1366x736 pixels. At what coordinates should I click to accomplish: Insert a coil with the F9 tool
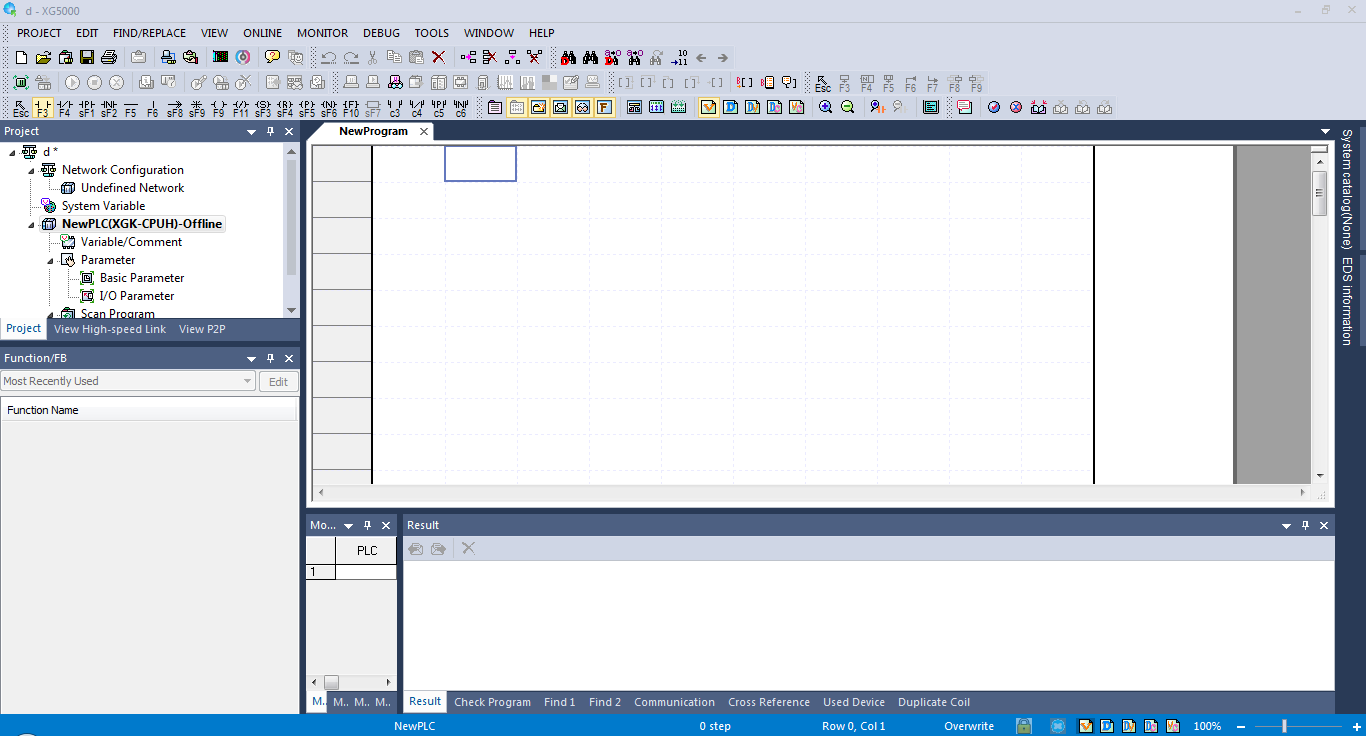click(219, 108)
